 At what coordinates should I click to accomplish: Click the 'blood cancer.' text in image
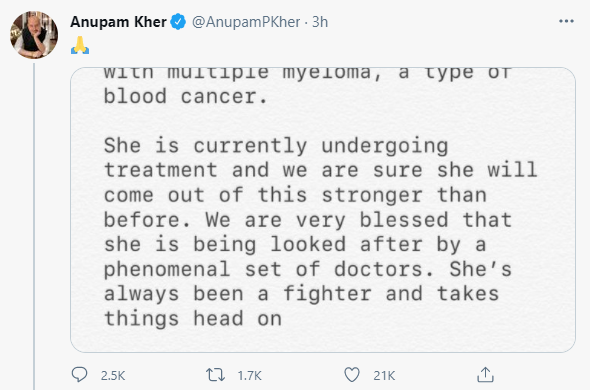[x=186, y=96]
